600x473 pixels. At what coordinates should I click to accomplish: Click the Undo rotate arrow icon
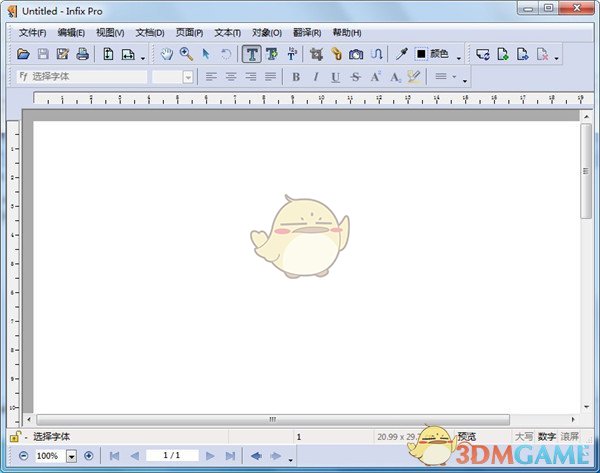(226, 54)
